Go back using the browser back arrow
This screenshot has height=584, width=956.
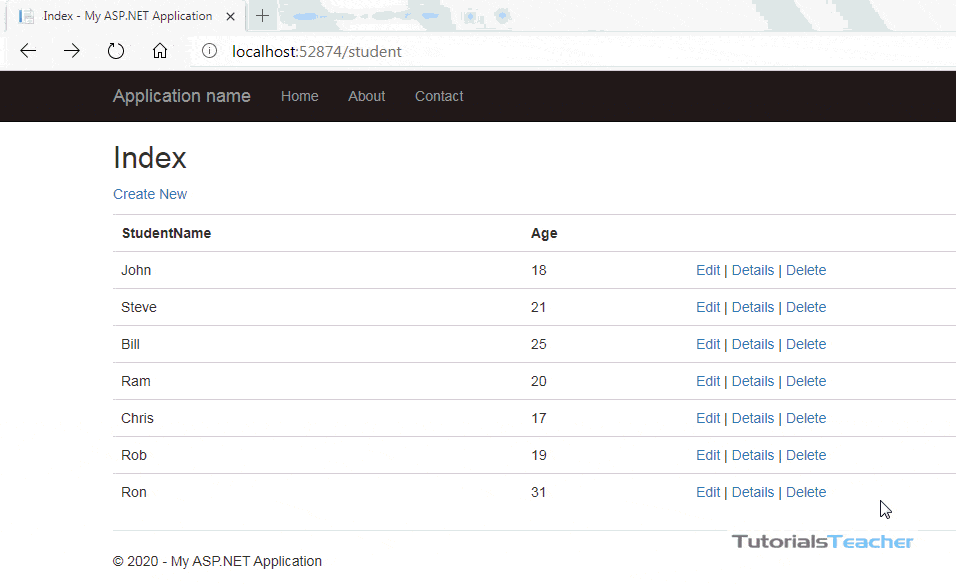[x=27, y=50]
